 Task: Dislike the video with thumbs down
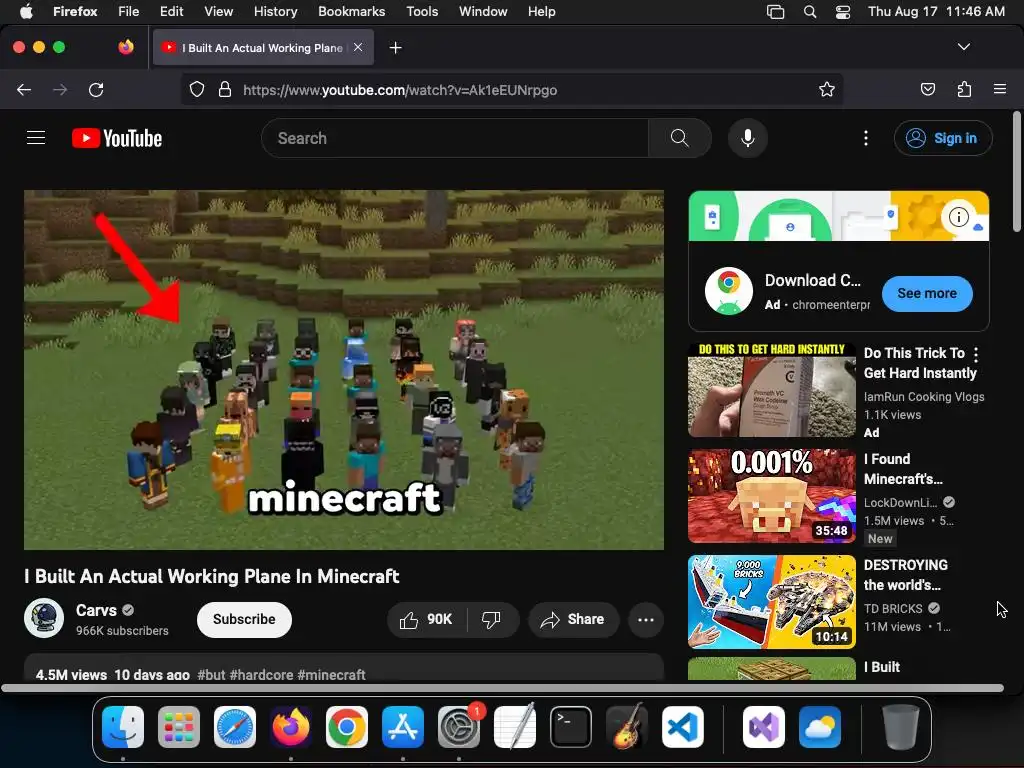click(491, 619)
